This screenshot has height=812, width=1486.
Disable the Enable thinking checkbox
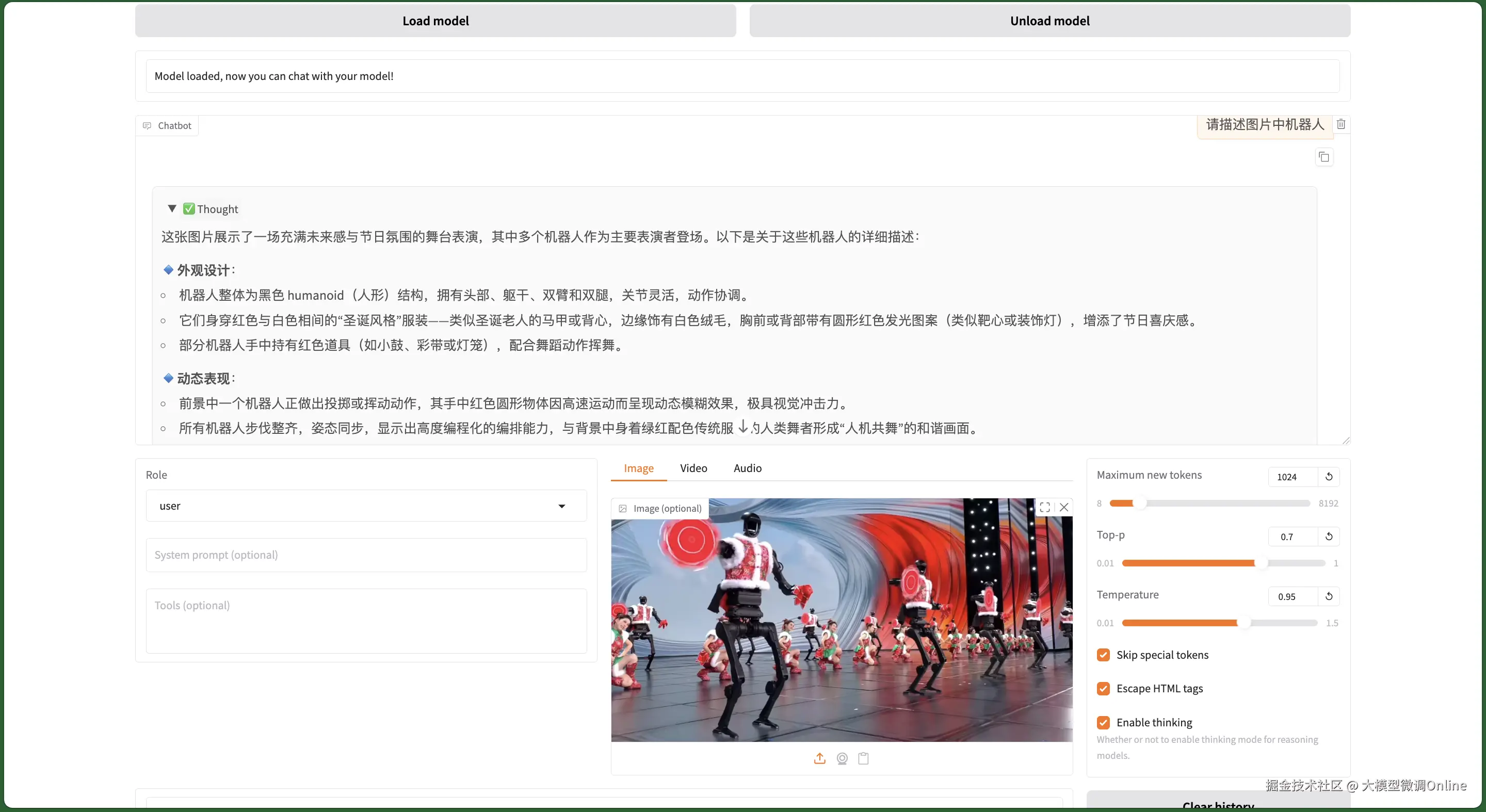point(1103,722)
